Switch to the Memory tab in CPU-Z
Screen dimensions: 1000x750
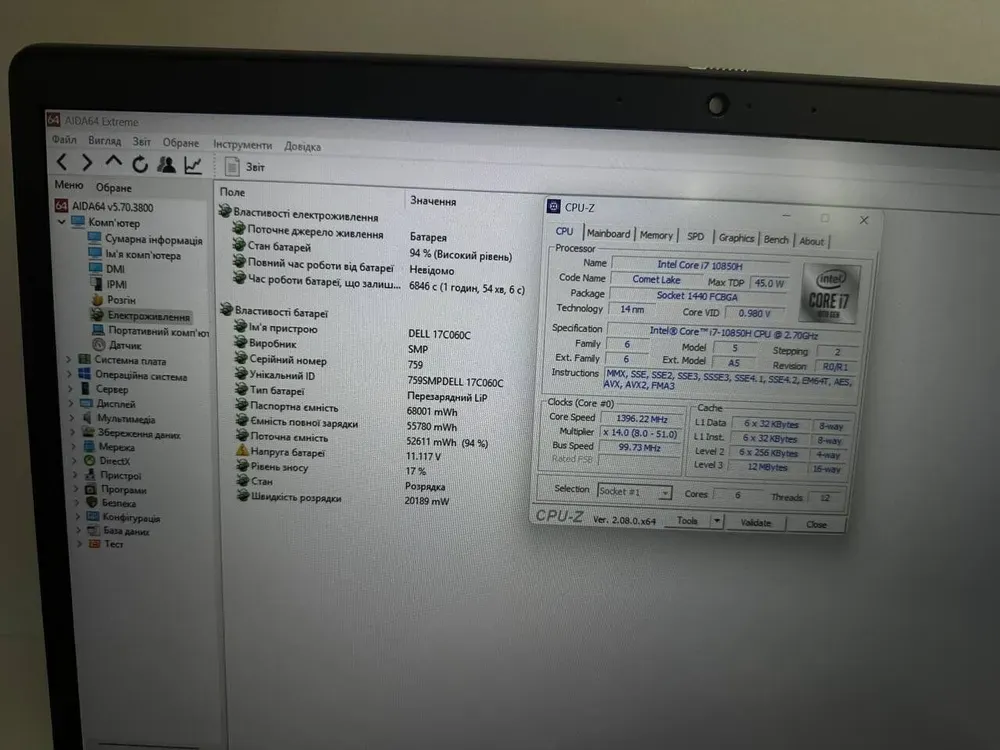coord(656,235)
